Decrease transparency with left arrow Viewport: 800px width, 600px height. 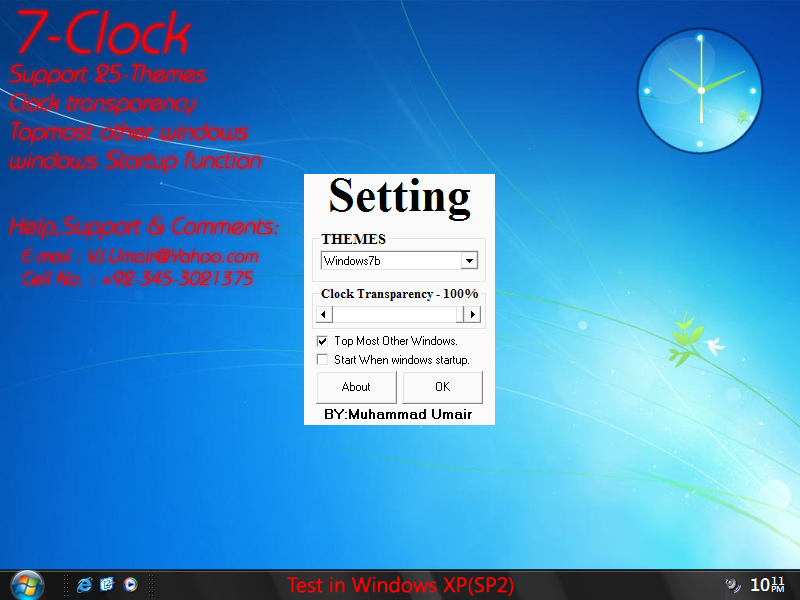[324, 314]
